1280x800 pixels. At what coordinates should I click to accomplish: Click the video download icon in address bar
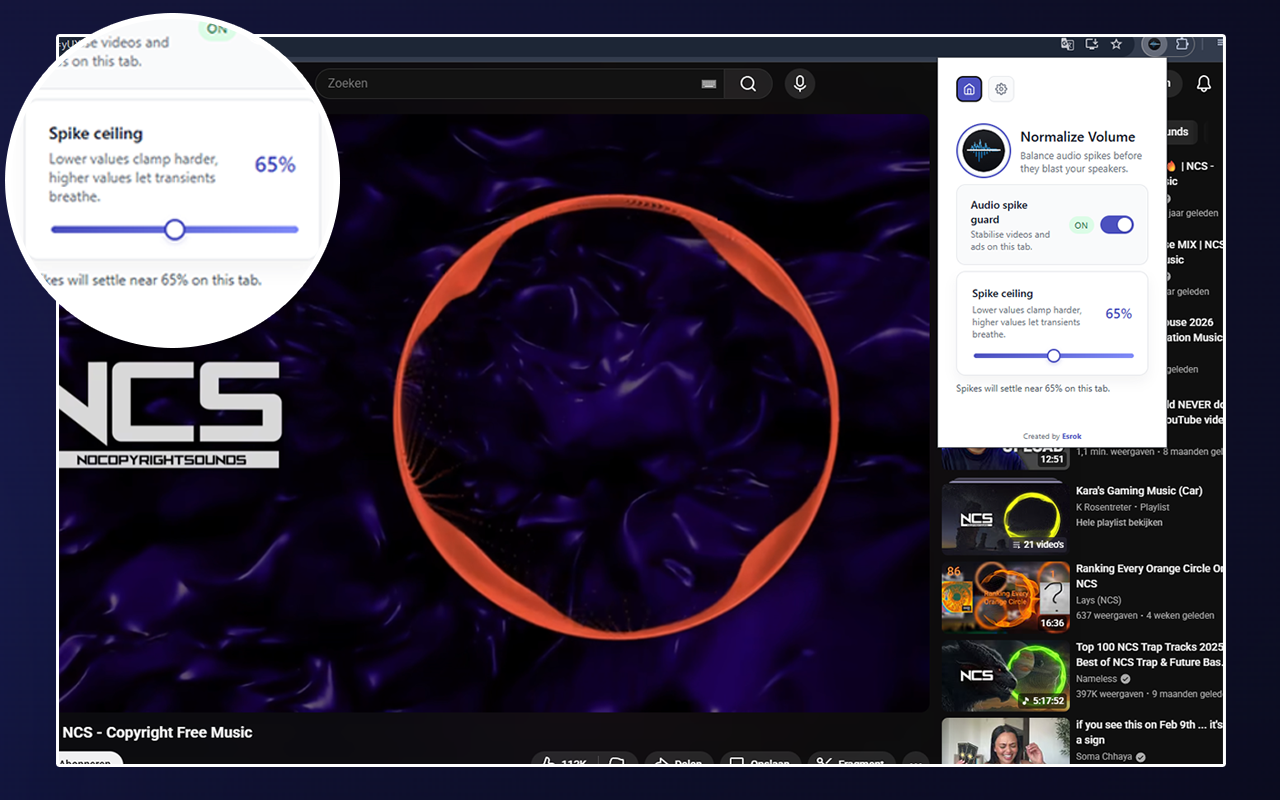(1091, 44)
